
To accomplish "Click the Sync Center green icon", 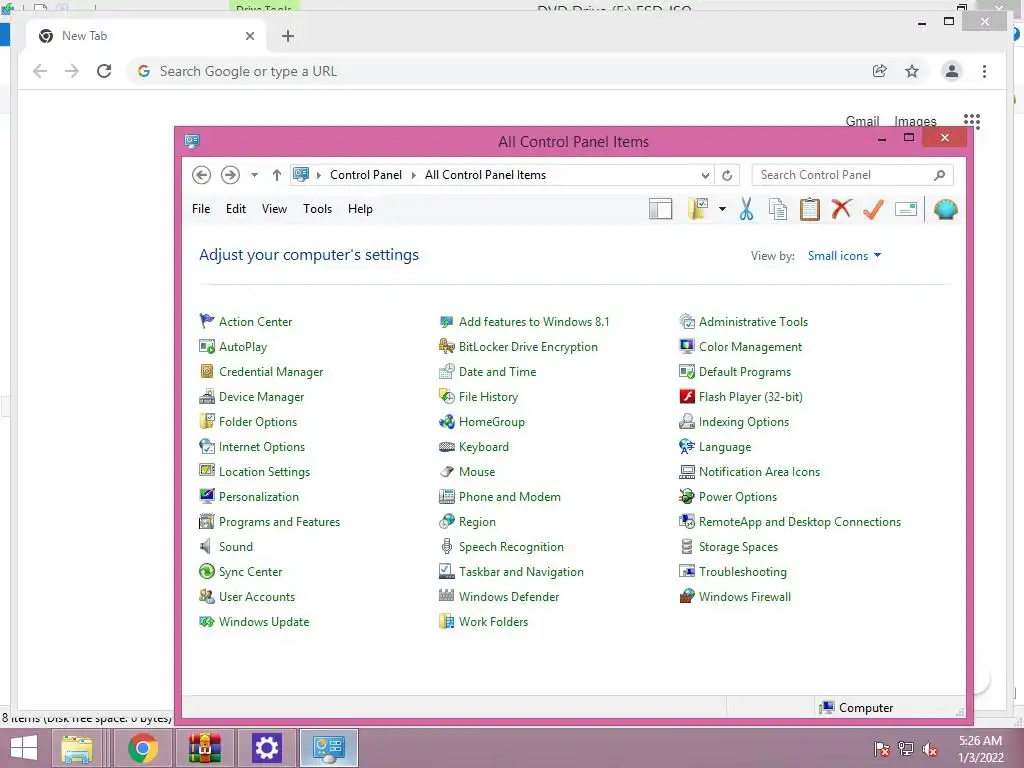I will pos(206,571).
